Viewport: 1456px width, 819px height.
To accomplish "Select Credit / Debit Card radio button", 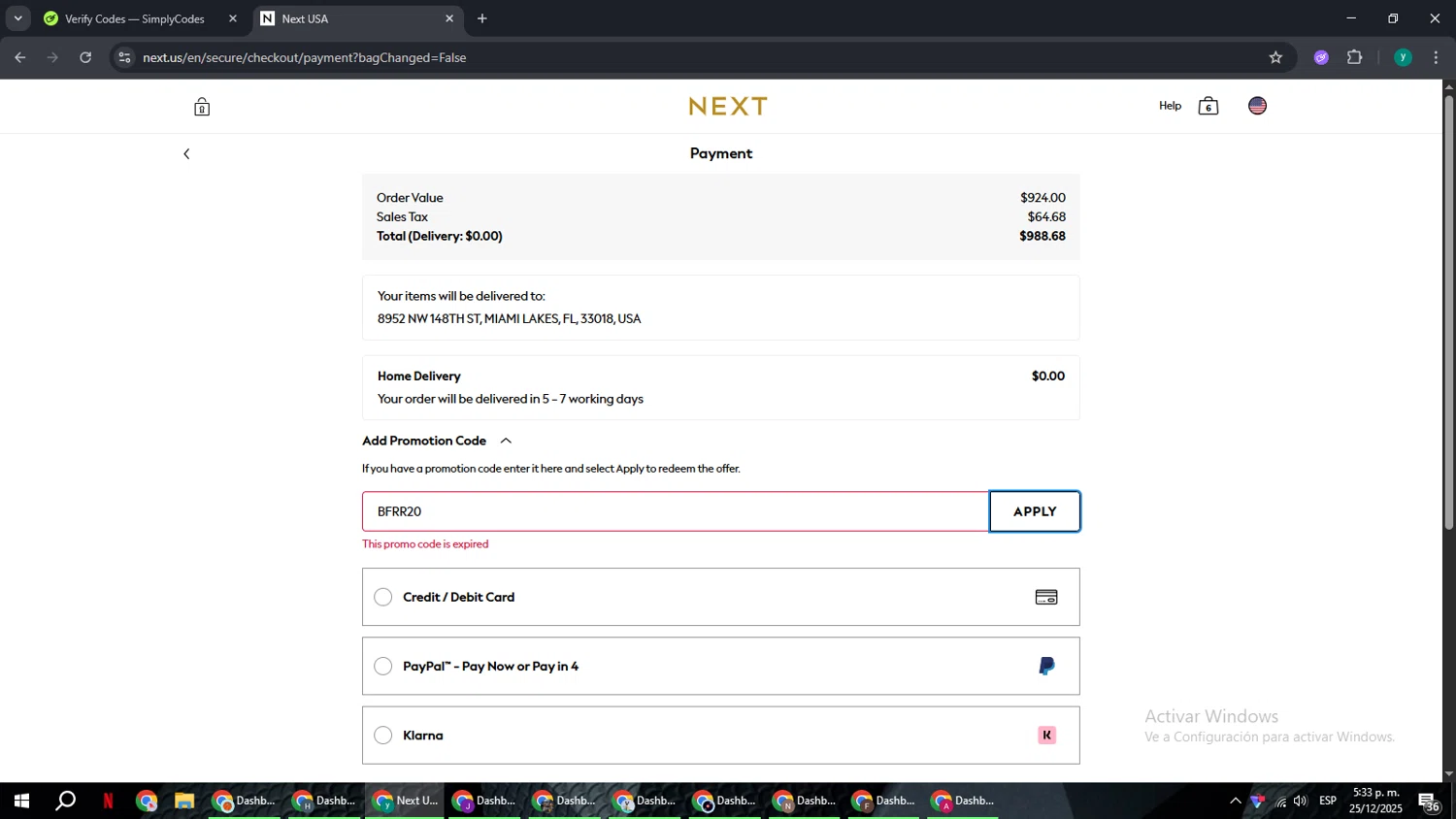I will click(383, 597).
